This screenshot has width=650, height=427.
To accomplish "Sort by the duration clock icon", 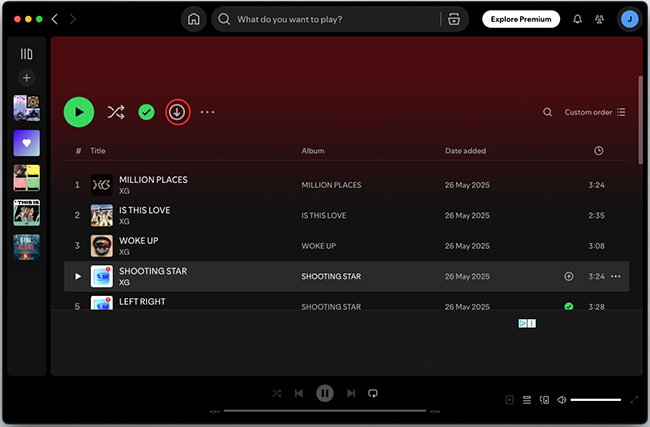I will 598,151.
